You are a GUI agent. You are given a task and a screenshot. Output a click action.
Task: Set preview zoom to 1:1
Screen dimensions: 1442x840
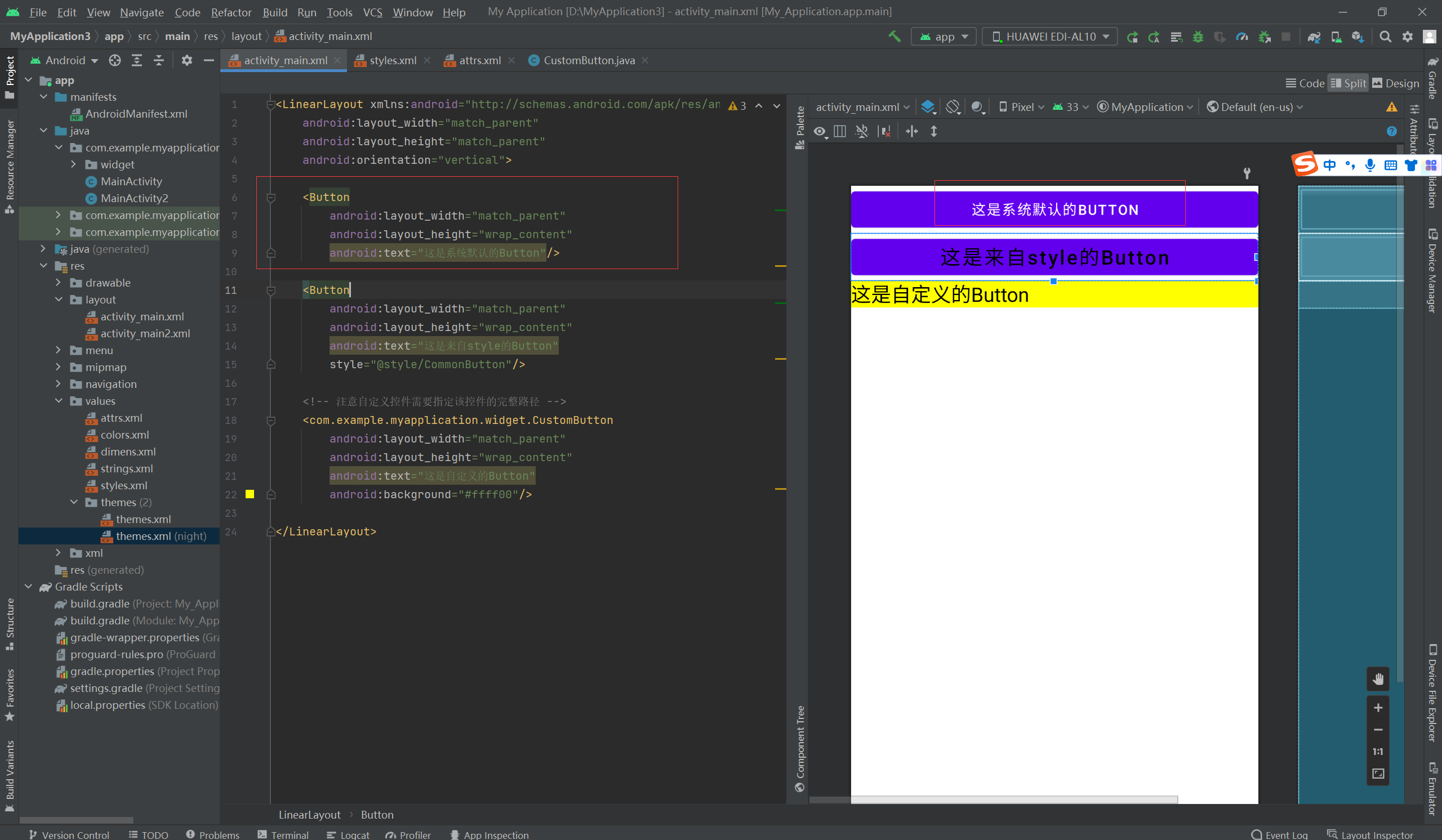coord(1378,752)
